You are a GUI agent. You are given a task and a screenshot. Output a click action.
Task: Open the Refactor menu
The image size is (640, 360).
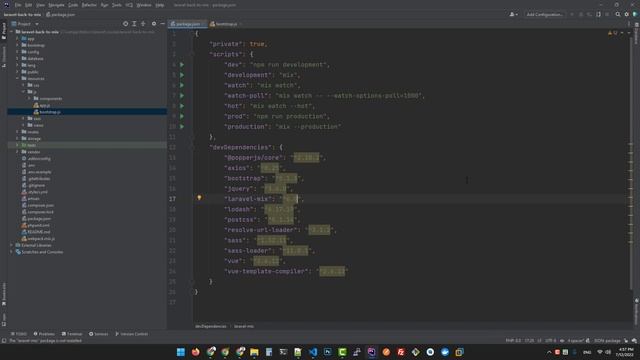pos(89,5)
